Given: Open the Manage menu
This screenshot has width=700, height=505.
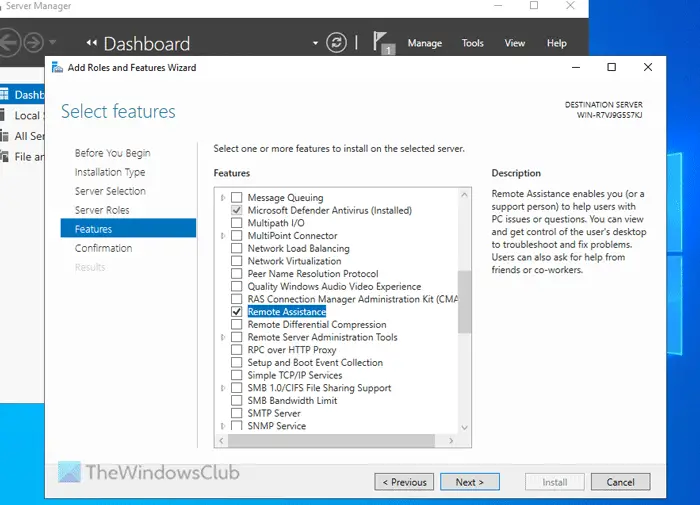Looking at the screenshot, I should tap(425, 43).
